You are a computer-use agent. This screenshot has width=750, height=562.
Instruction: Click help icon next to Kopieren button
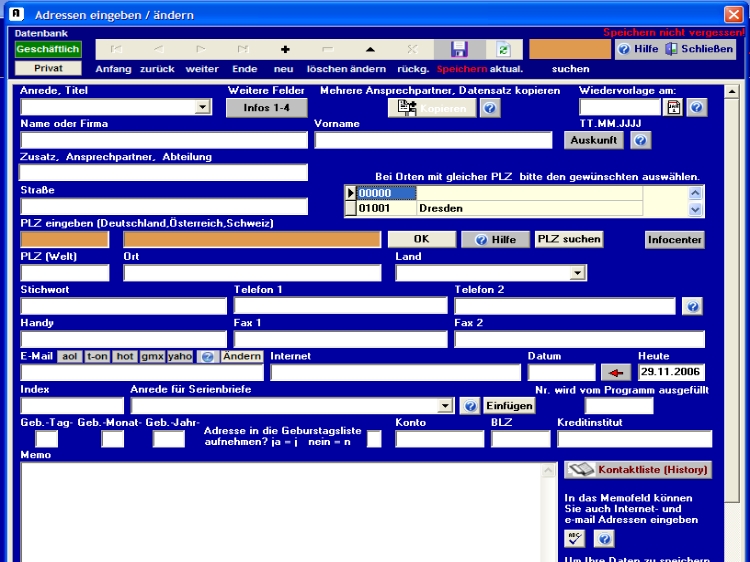490,108
